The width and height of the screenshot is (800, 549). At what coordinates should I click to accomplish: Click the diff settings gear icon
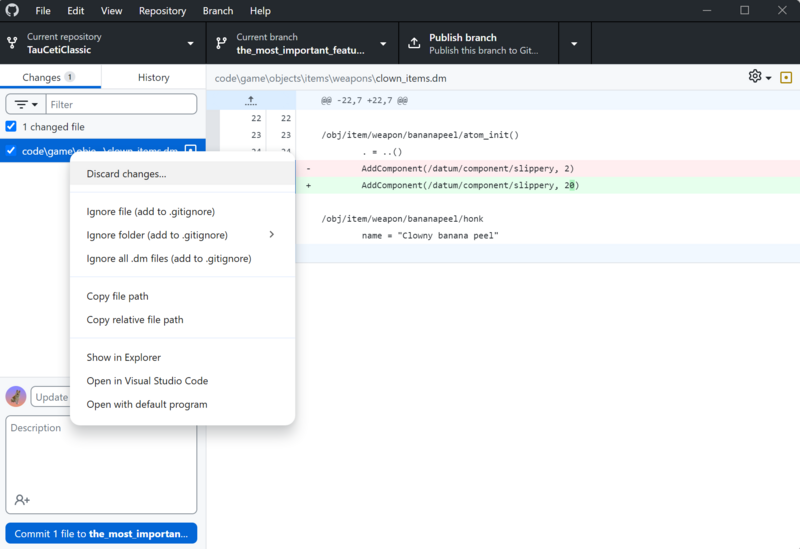[x=755, y=77]
